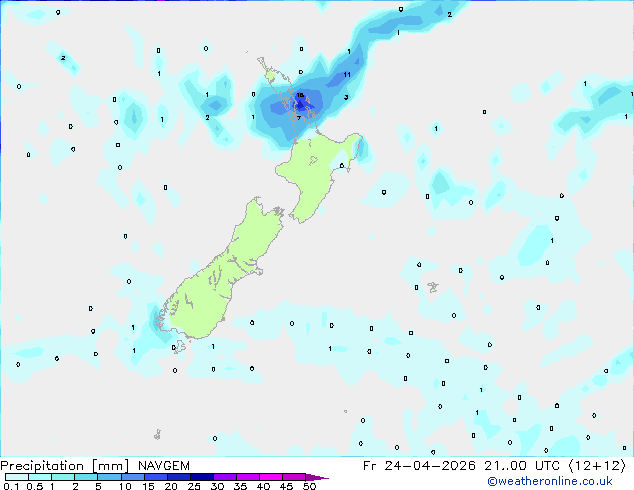This screenshot has height=490, width=634.
Task: Click the legend label '0.5'
Action: (x=34, y=486)
